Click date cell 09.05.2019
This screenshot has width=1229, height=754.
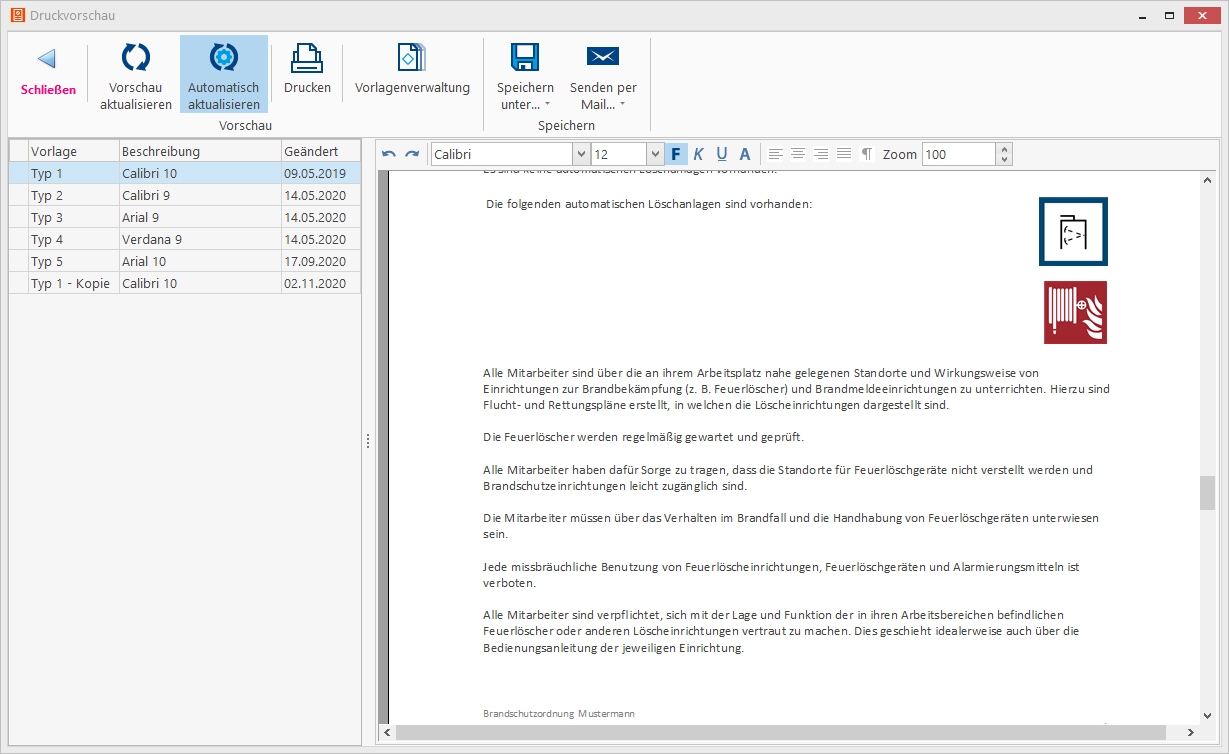(x=320, y=173)
